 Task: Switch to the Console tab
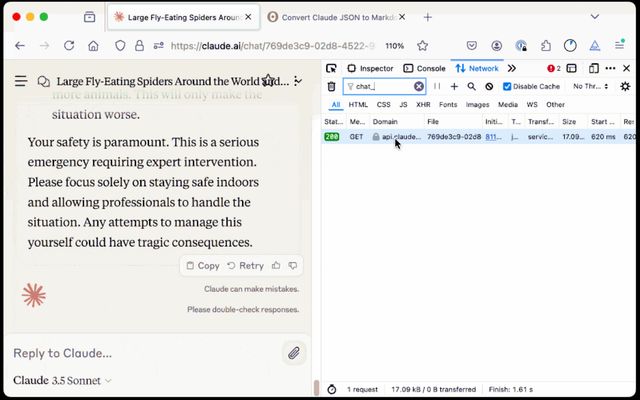coord(424,68)
